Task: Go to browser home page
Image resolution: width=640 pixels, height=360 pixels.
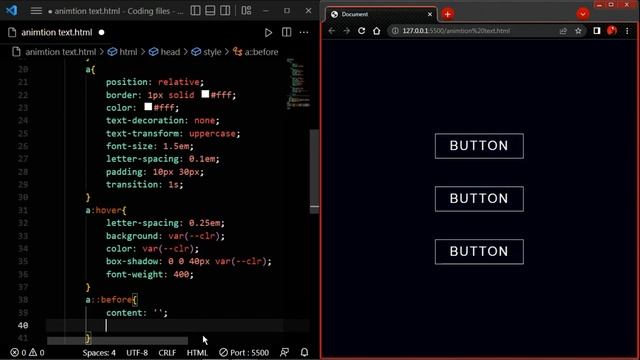Action: coord(377,31)
